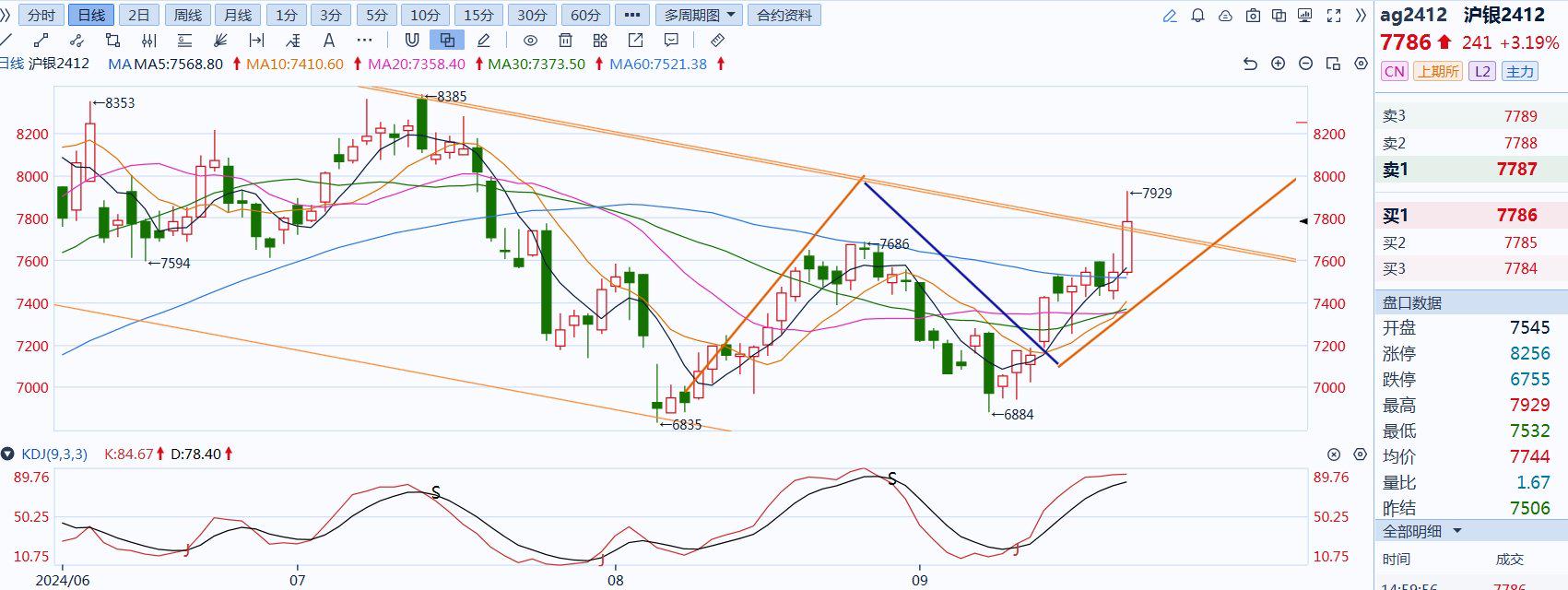1568x590 pixels.
Task: Delete drawings with the trash icon
Action: (x=566, y=41)
